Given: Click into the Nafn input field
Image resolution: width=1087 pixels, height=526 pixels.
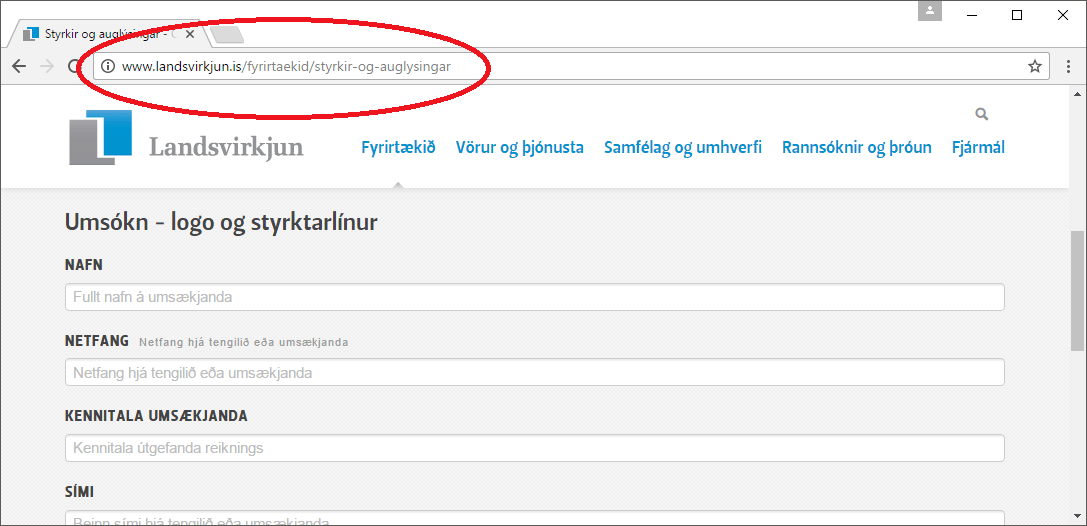Looking at the screenshot, I should coord(534,297).
